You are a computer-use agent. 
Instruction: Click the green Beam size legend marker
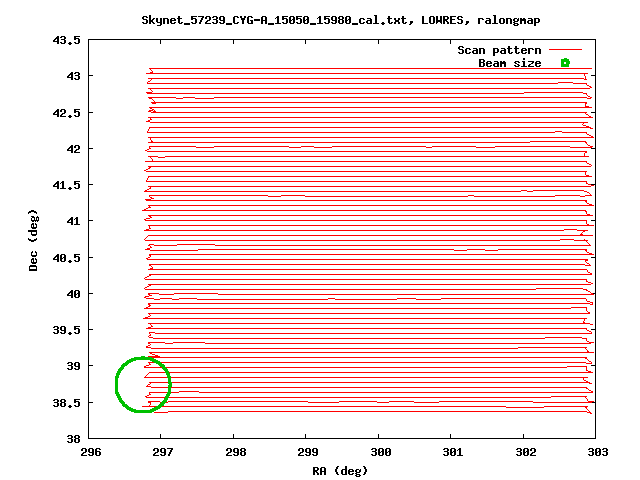[x=565, y=63]
